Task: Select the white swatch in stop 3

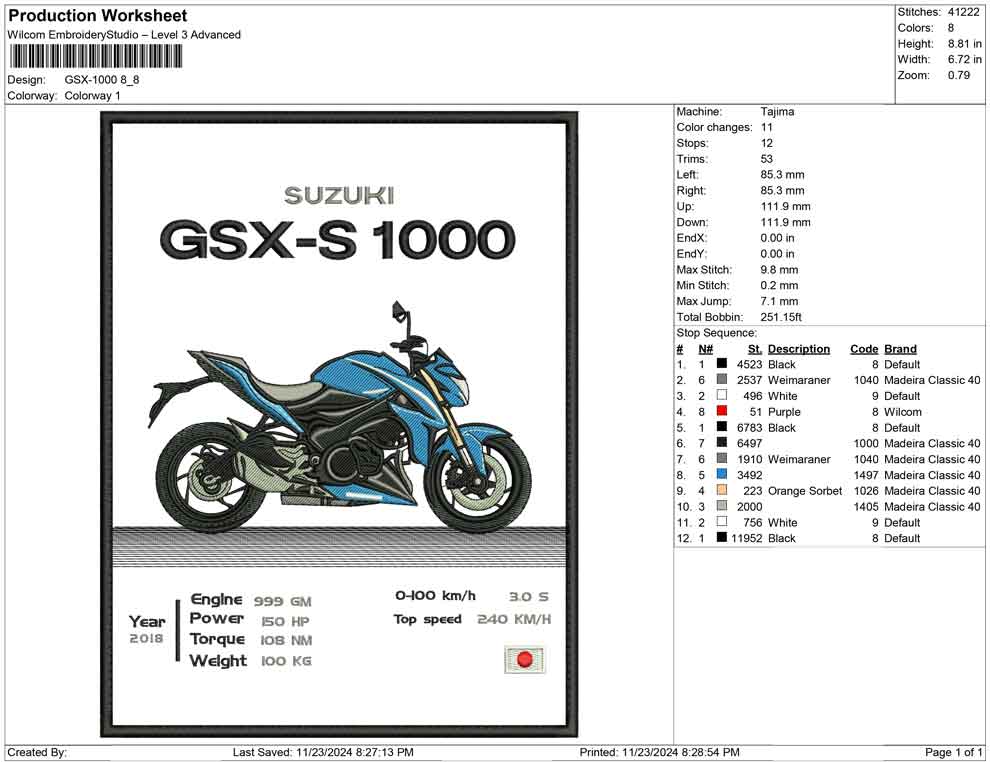Action: [722, 396]
